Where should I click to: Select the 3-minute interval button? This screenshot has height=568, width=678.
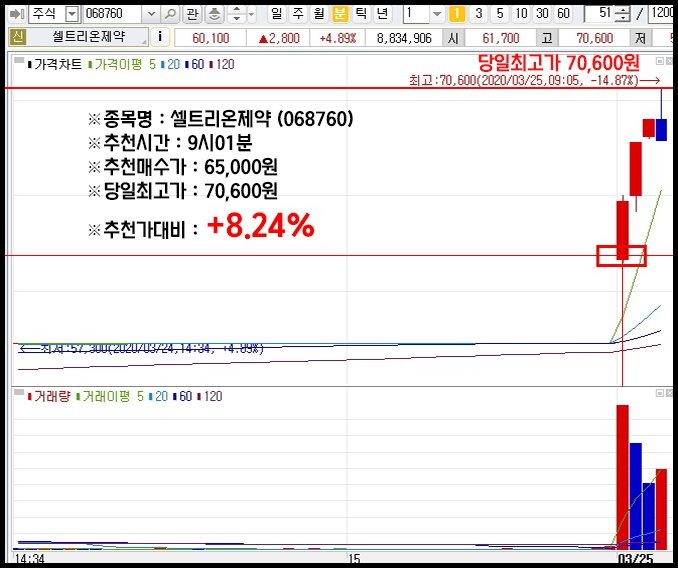(x=479, y=14)
